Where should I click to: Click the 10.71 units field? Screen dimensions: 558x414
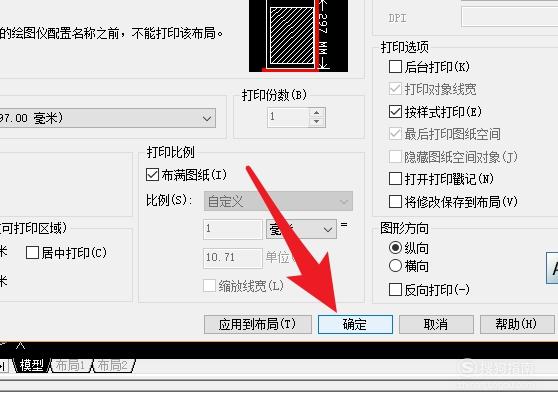(233, 257)
